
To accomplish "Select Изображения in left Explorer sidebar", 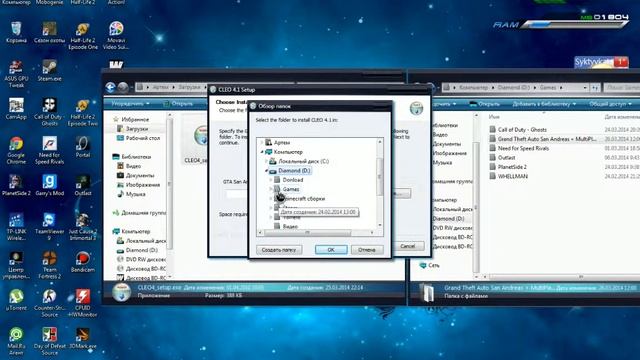I will pyautogui.click(x=142, y=184).
